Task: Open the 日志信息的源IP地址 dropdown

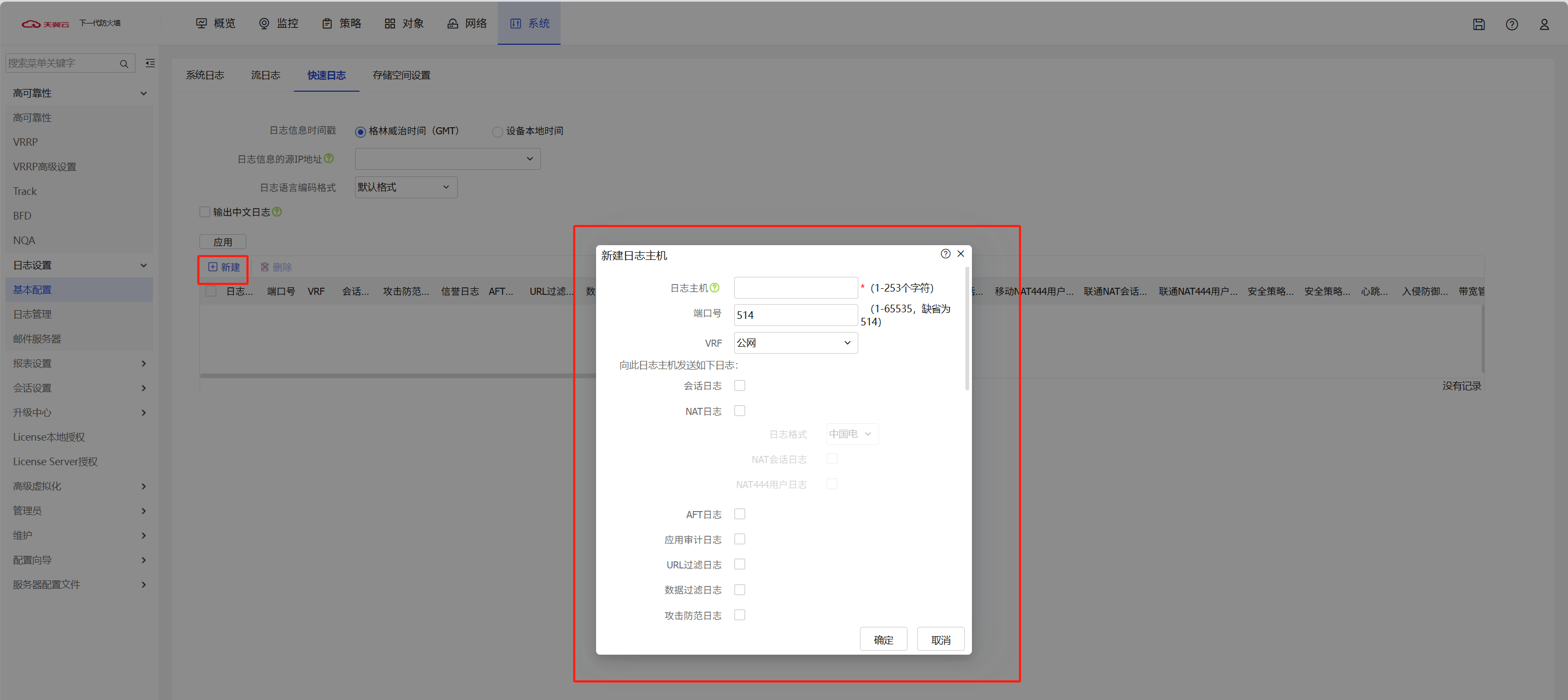Action: pos(447,159)
